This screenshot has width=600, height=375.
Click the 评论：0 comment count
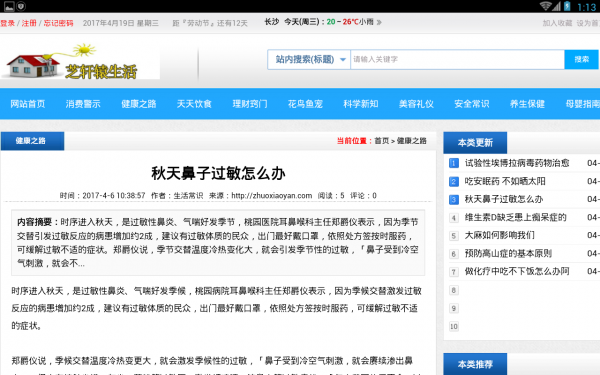363,196
